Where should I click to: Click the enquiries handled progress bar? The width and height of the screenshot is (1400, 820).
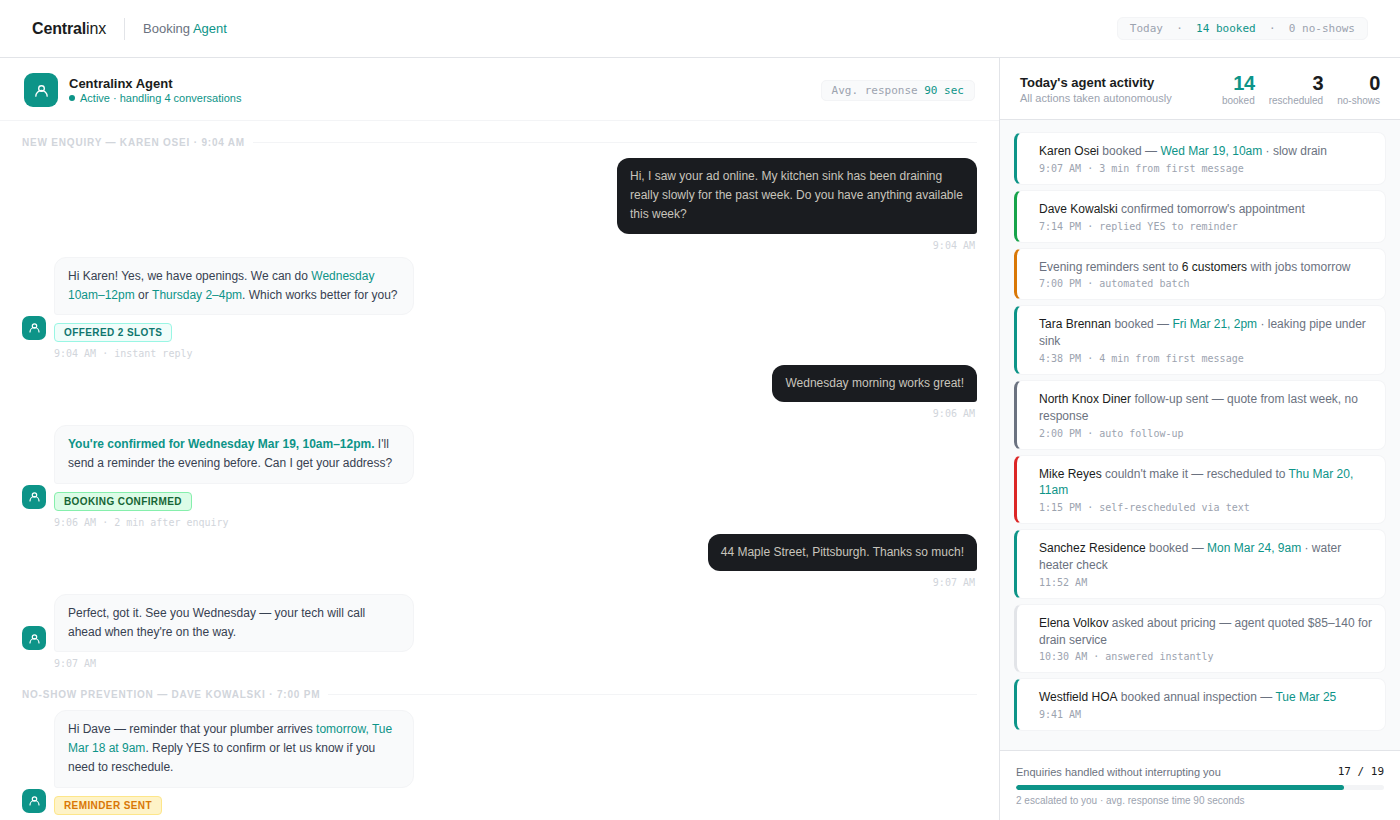pyautogui.click(x=1200, y=788)
